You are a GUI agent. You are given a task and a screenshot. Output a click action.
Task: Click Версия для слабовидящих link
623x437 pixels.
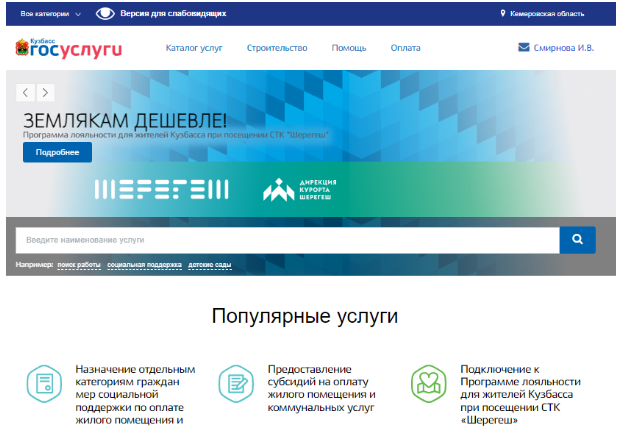click(173, 14)
